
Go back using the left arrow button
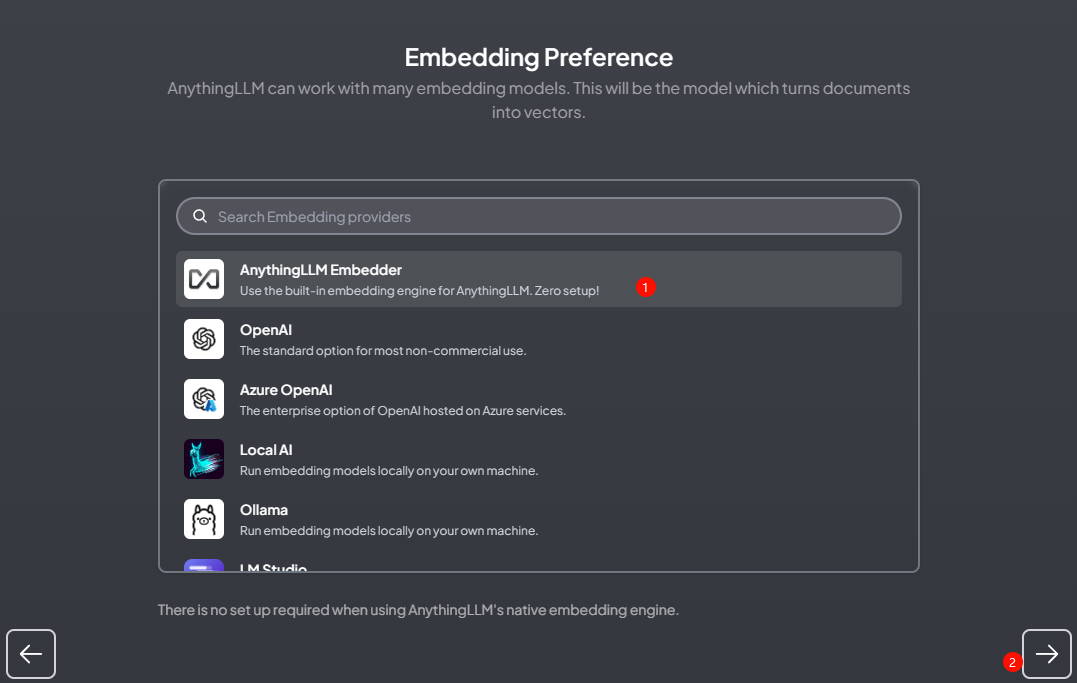tap(31, 654)
